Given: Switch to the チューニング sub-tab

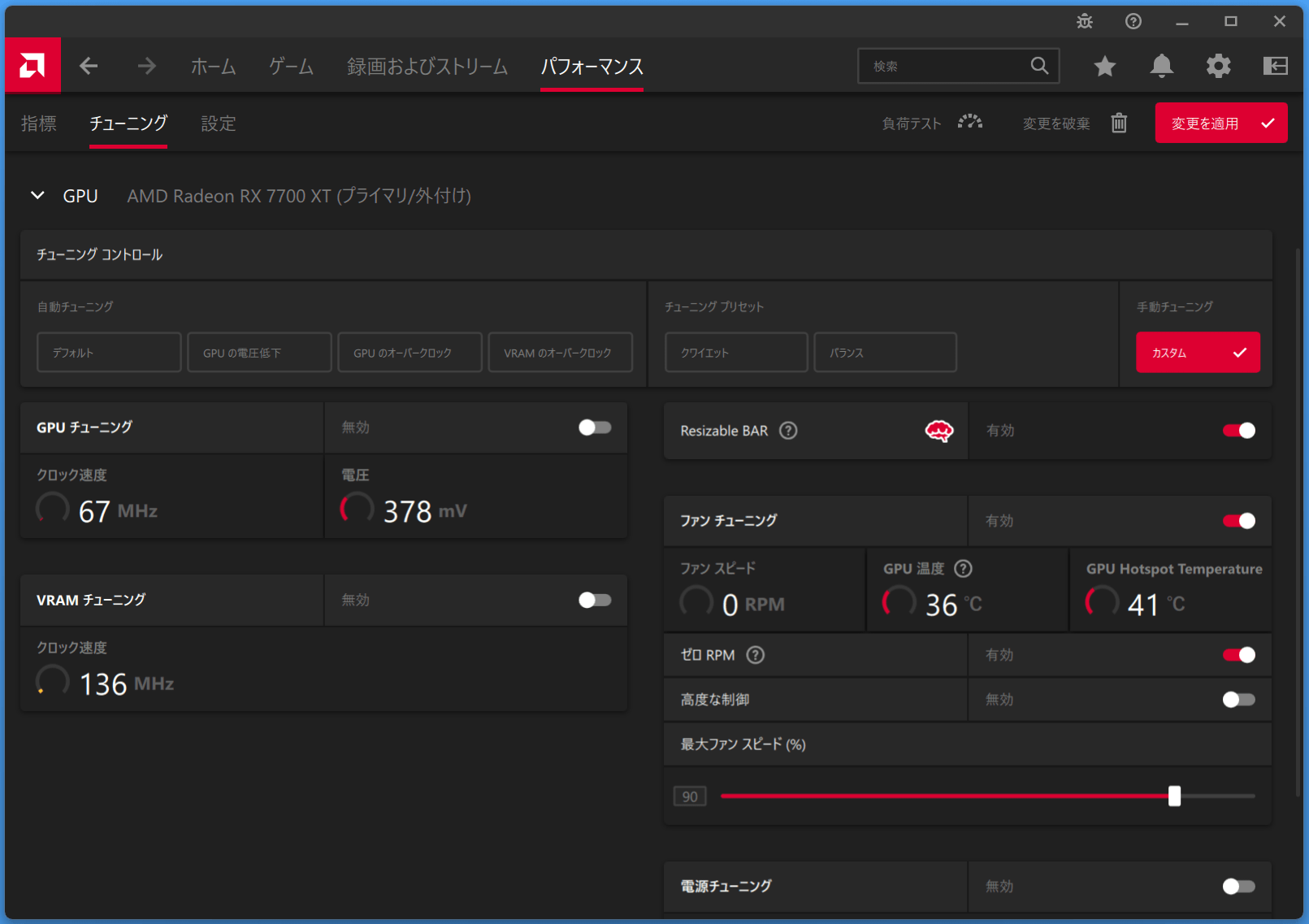Looking at the screenshot, I should click(x=128, y=124).
